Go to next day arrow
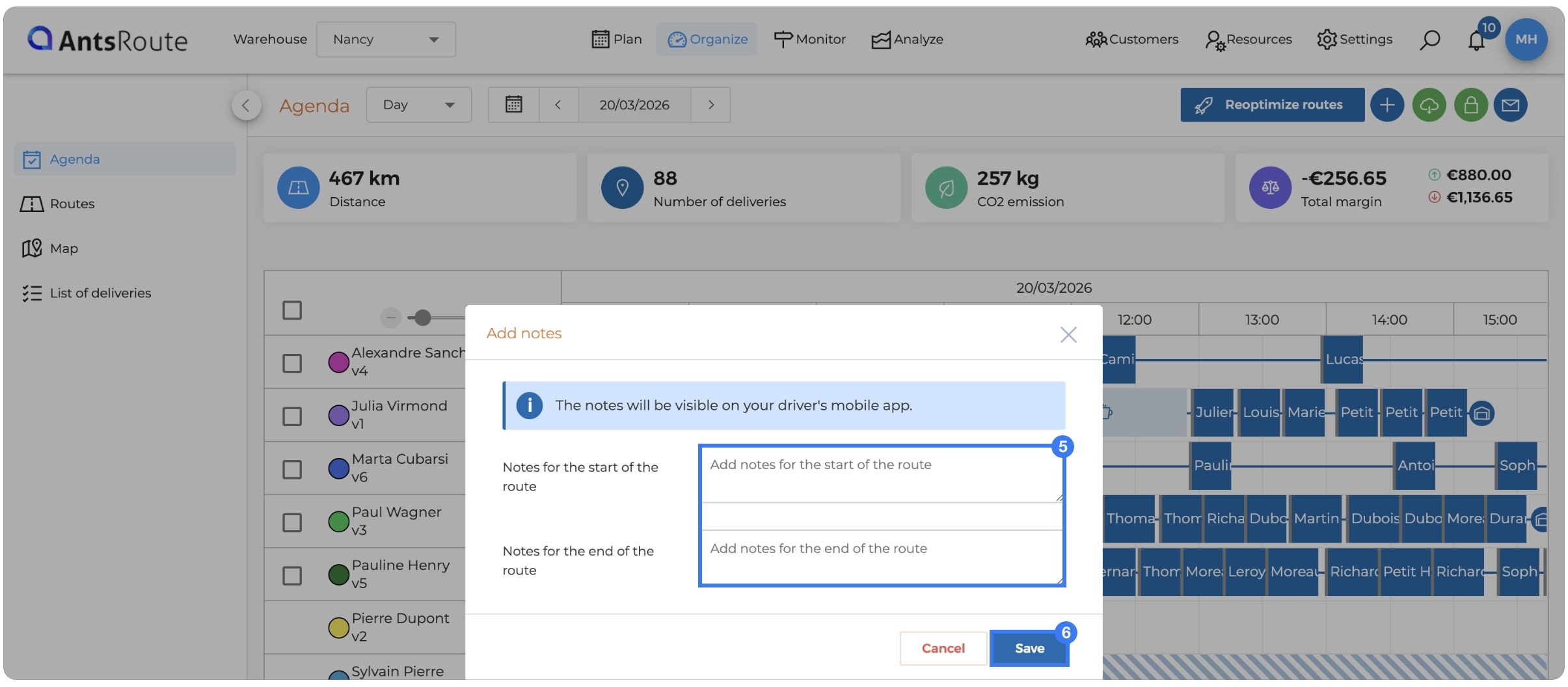The width and height of the screenshot is (1568, 687). [x=710, y=105]
